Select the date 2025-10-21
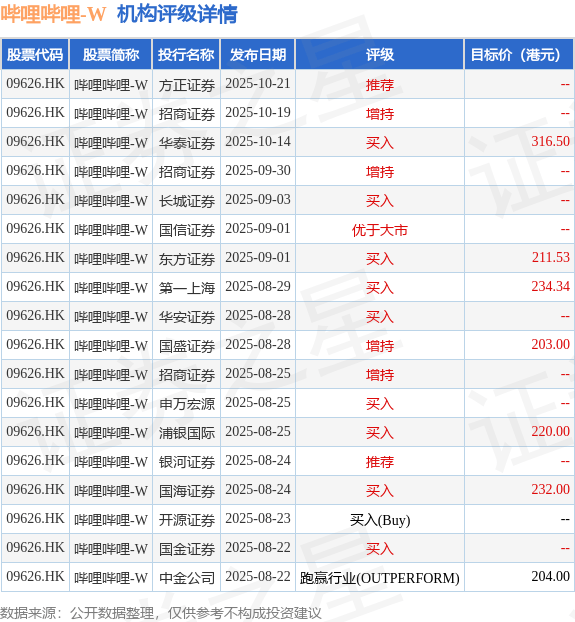This screenshot has width=575, height=622. (x=258, y=84)
